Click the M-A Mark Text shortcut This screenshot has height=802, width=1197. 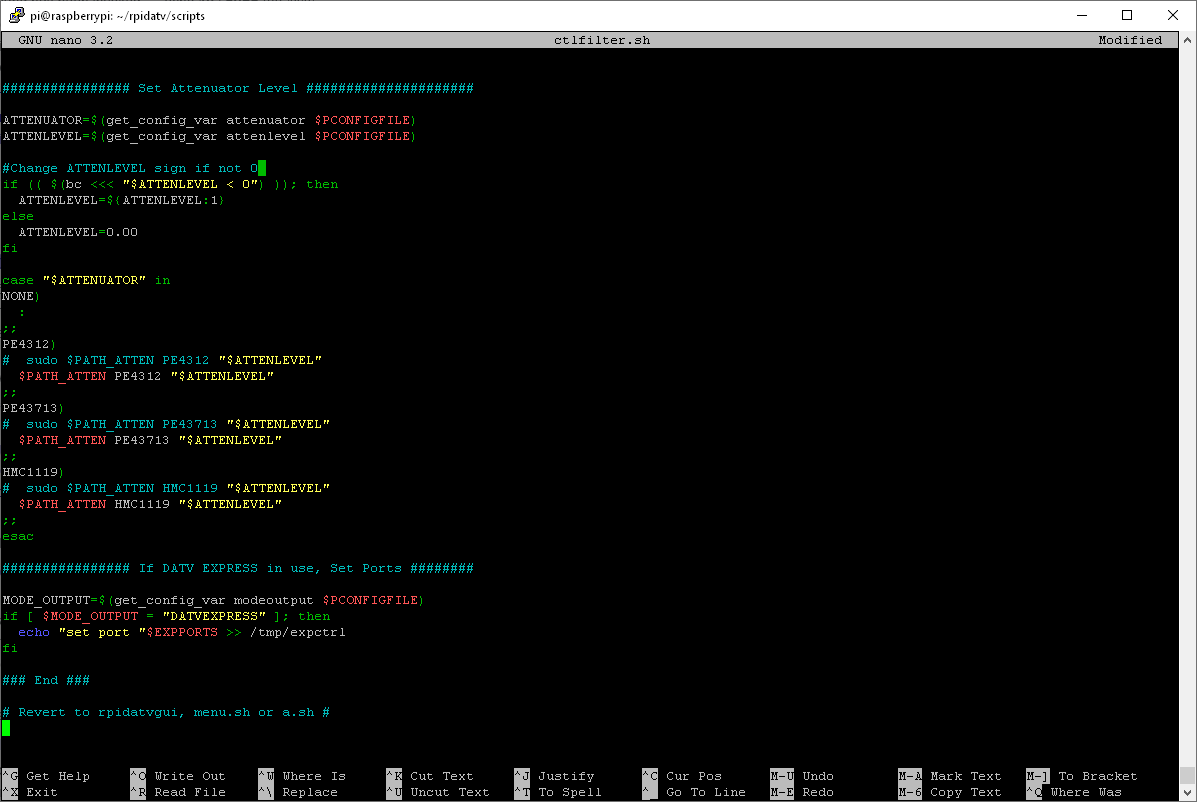coord(950,776)
